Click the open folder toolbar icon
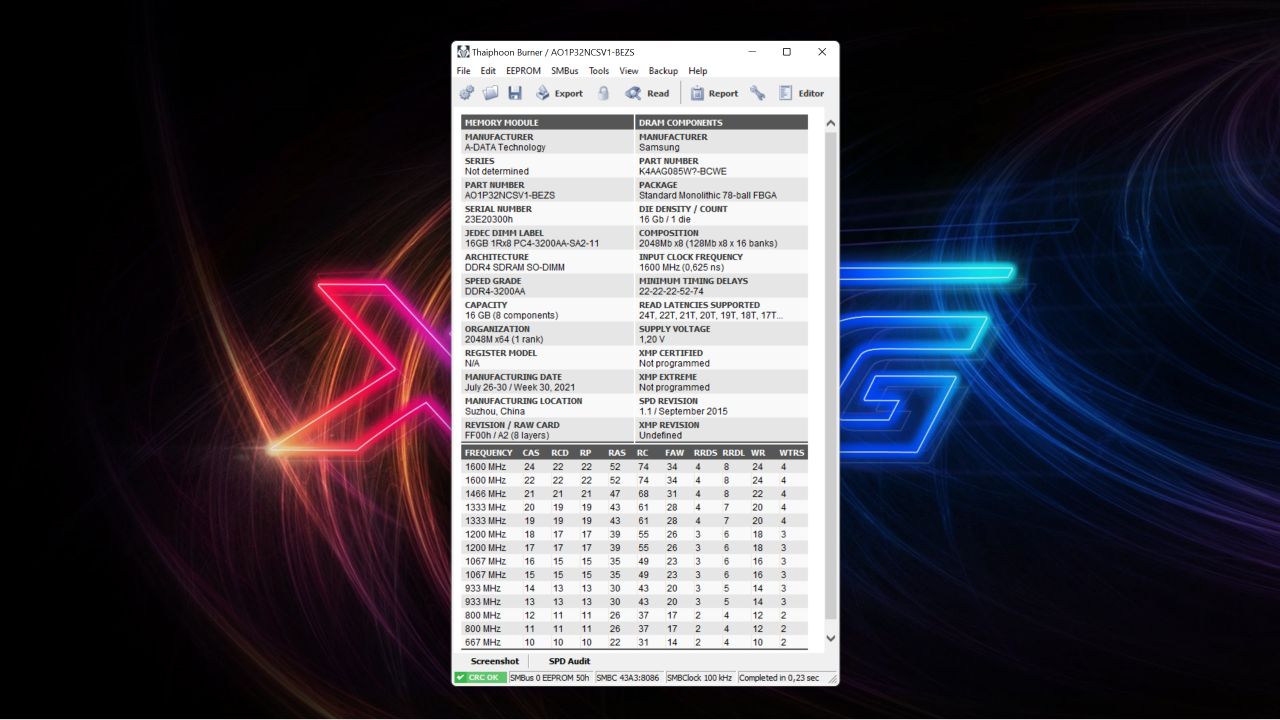 coord(491,93)
